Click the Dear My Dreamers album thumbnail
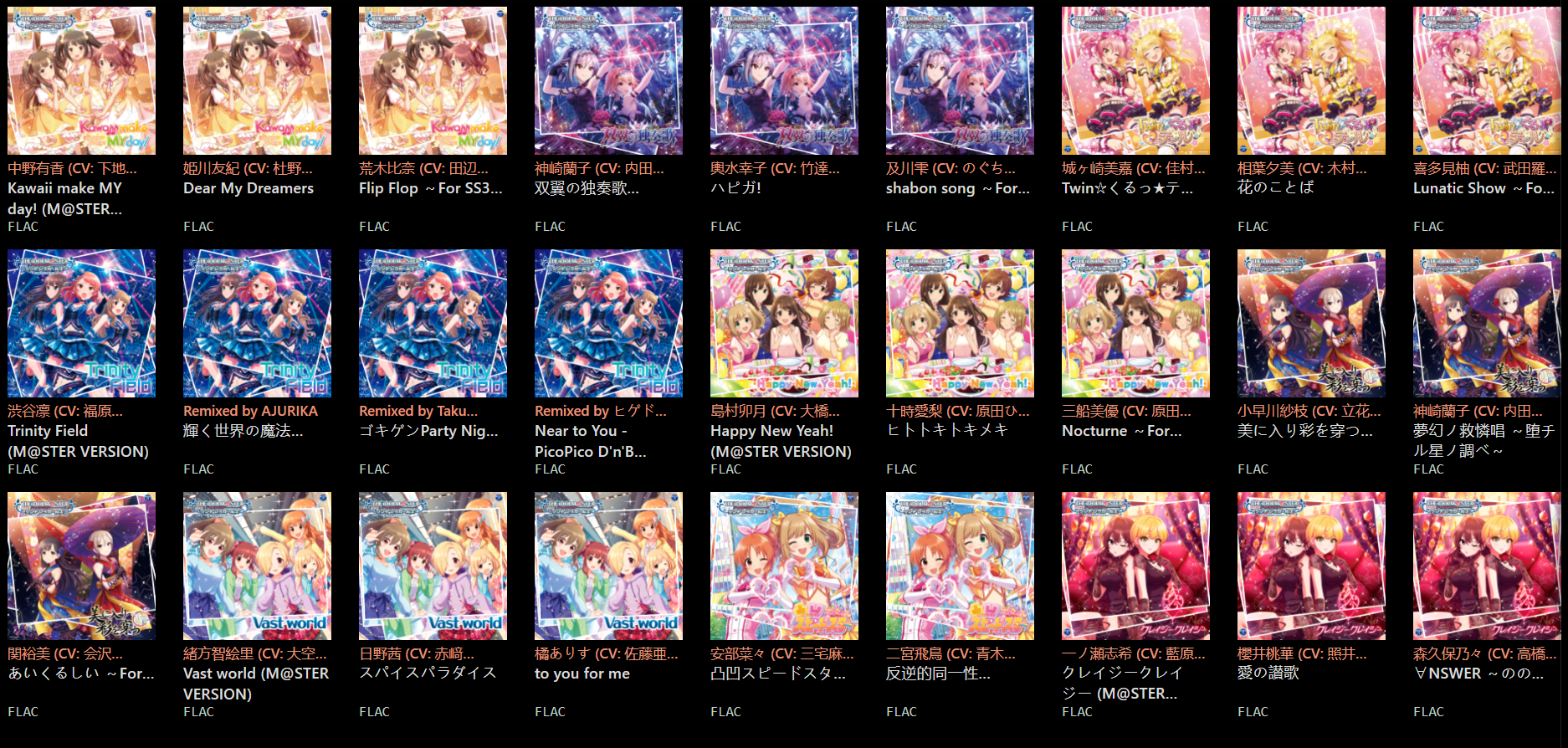The height and width of the screenshot is (748, 1568). 257,80
